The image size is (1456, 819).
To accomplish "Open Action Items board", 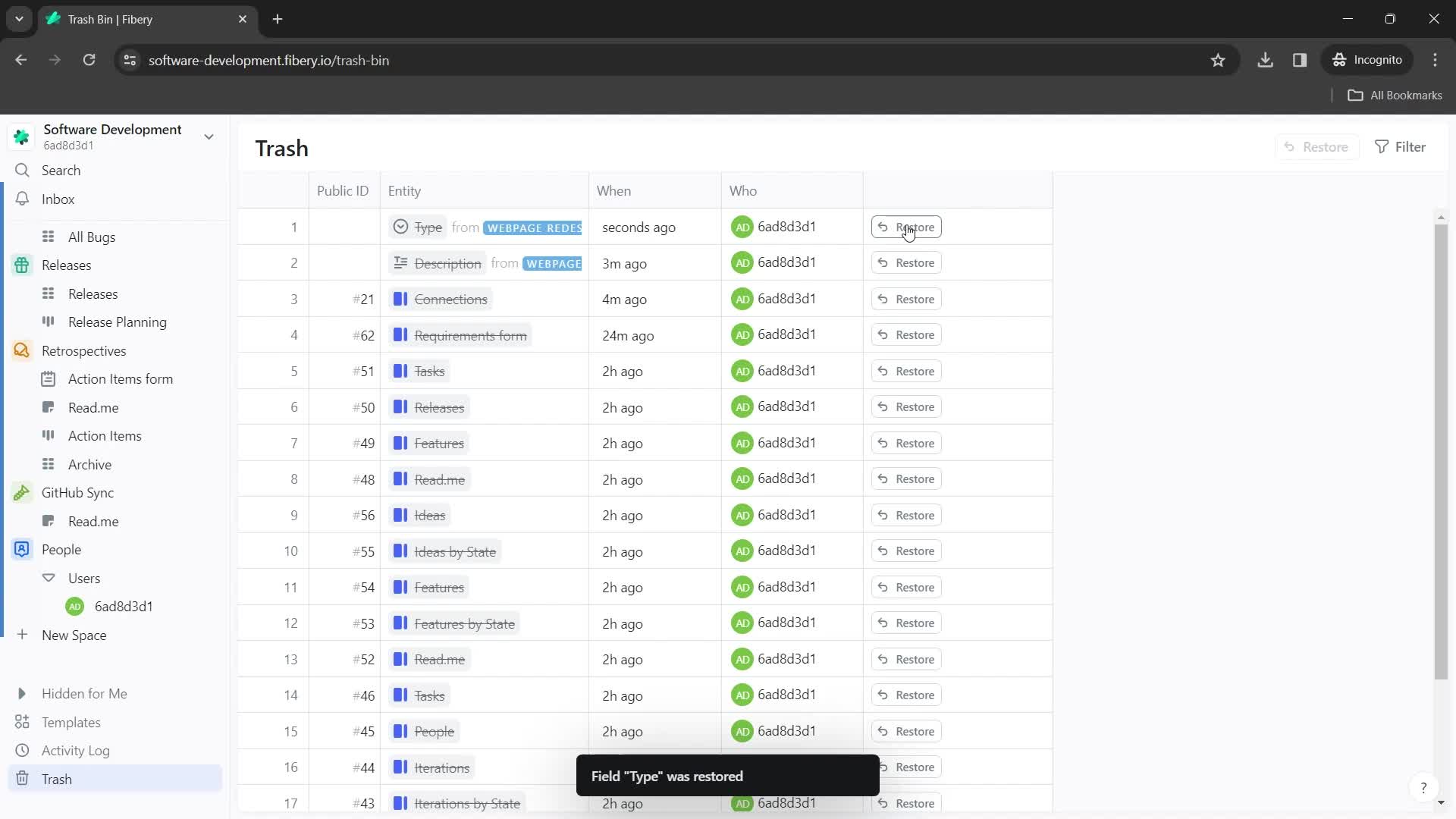I will pyautogui.click(x=105, y=436).
